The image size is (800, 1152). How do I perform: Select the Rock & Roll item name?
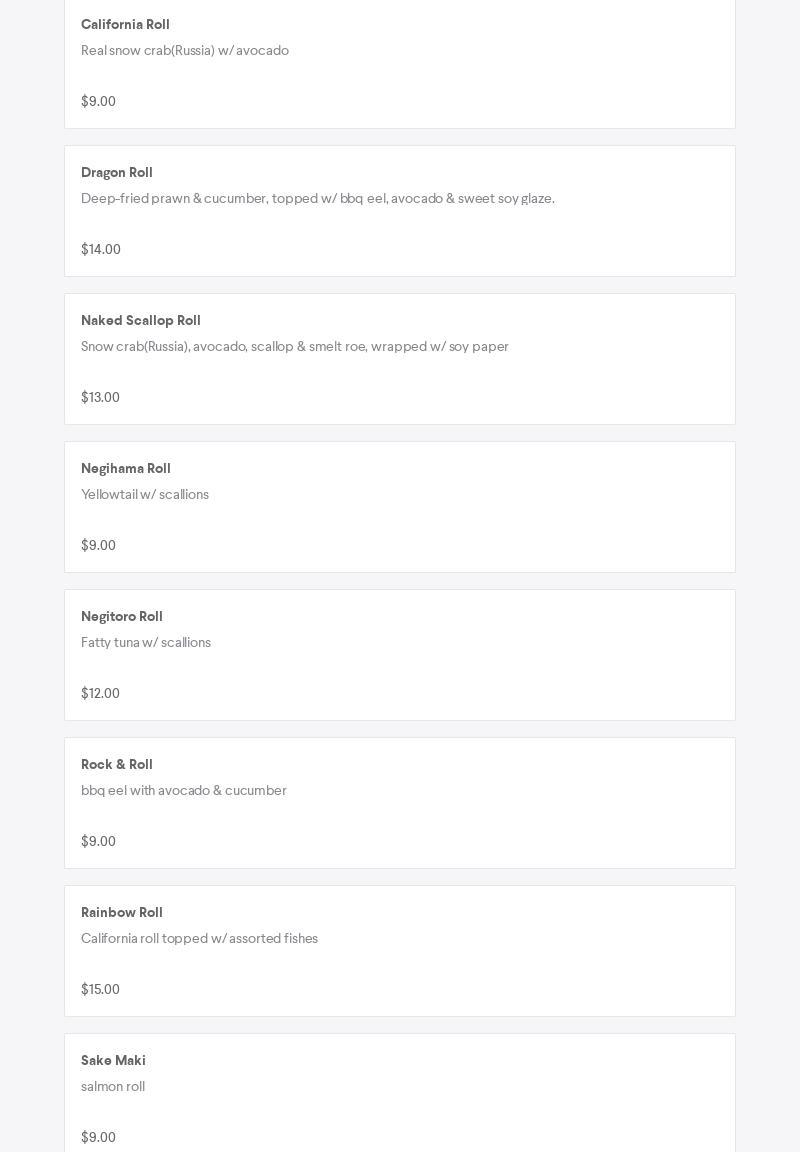coord(117,765)
